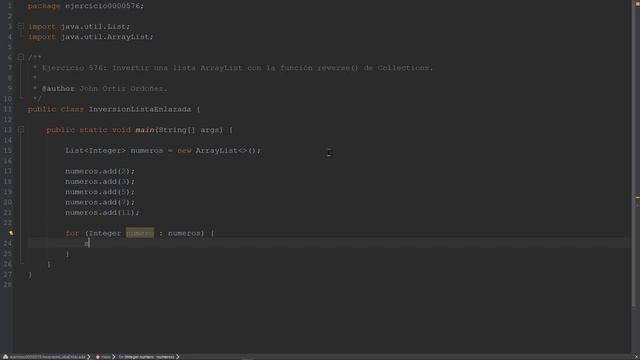Click the main method icon in breadcrumbs
This screenshot has height=360, width=640.
point(98,357)
